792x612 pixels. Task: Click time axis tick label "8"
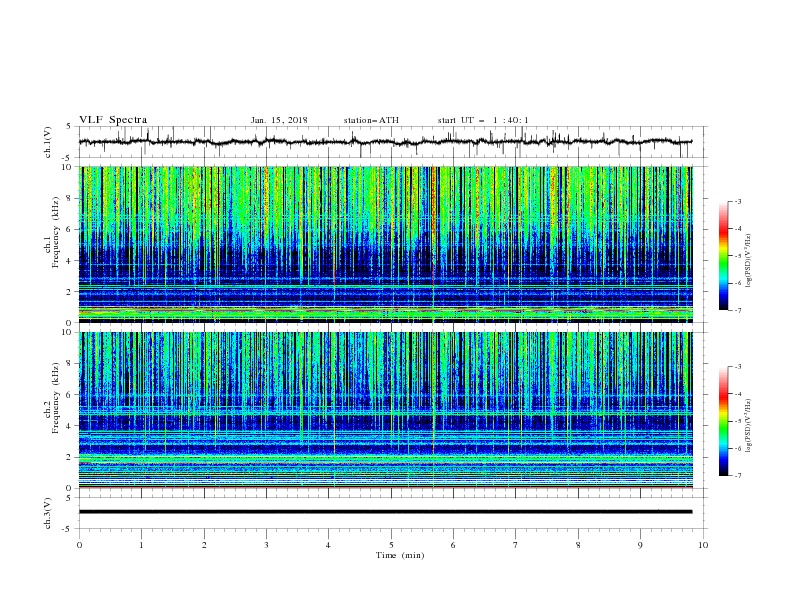point(578,545)
